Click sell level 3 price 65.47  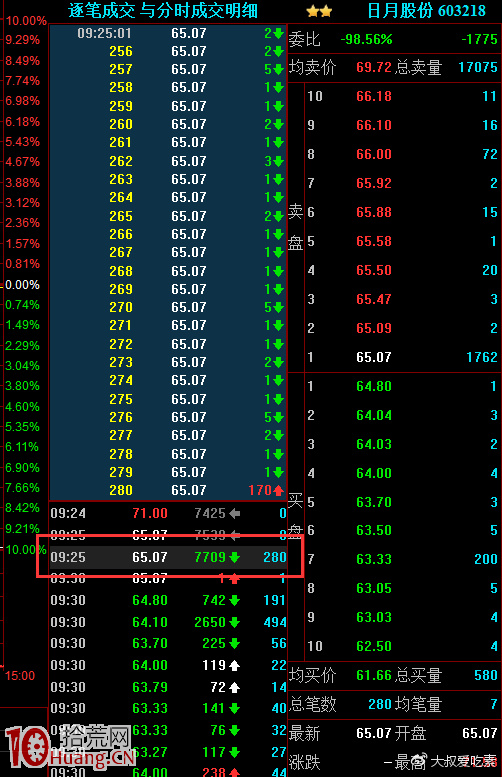374,299
